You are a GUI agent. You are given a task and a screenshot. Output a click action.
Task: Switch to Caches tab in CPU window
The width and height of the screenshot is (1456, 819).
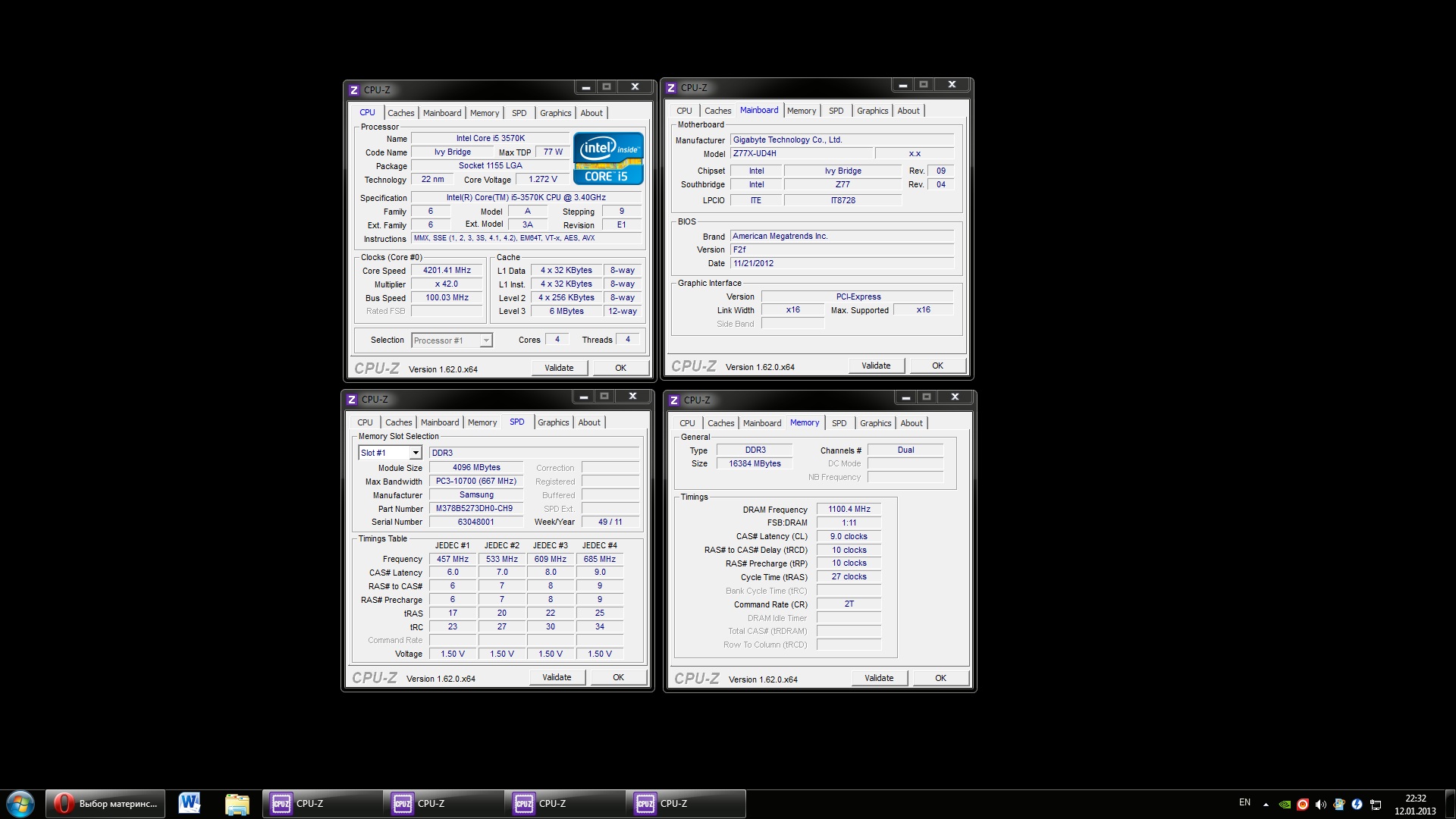[x=400, y=113]
